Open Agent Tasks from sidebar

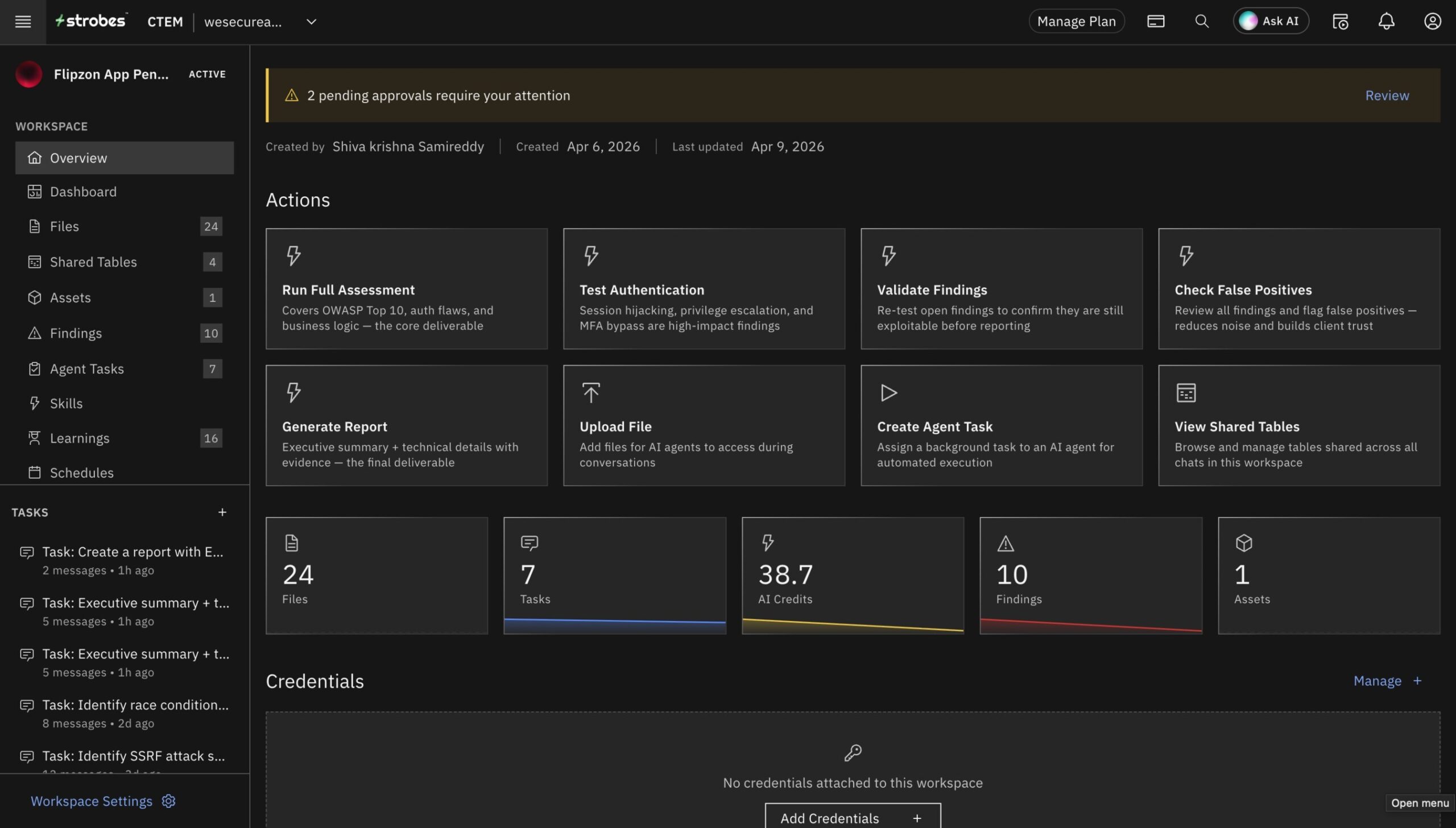(x=86, y=369)
